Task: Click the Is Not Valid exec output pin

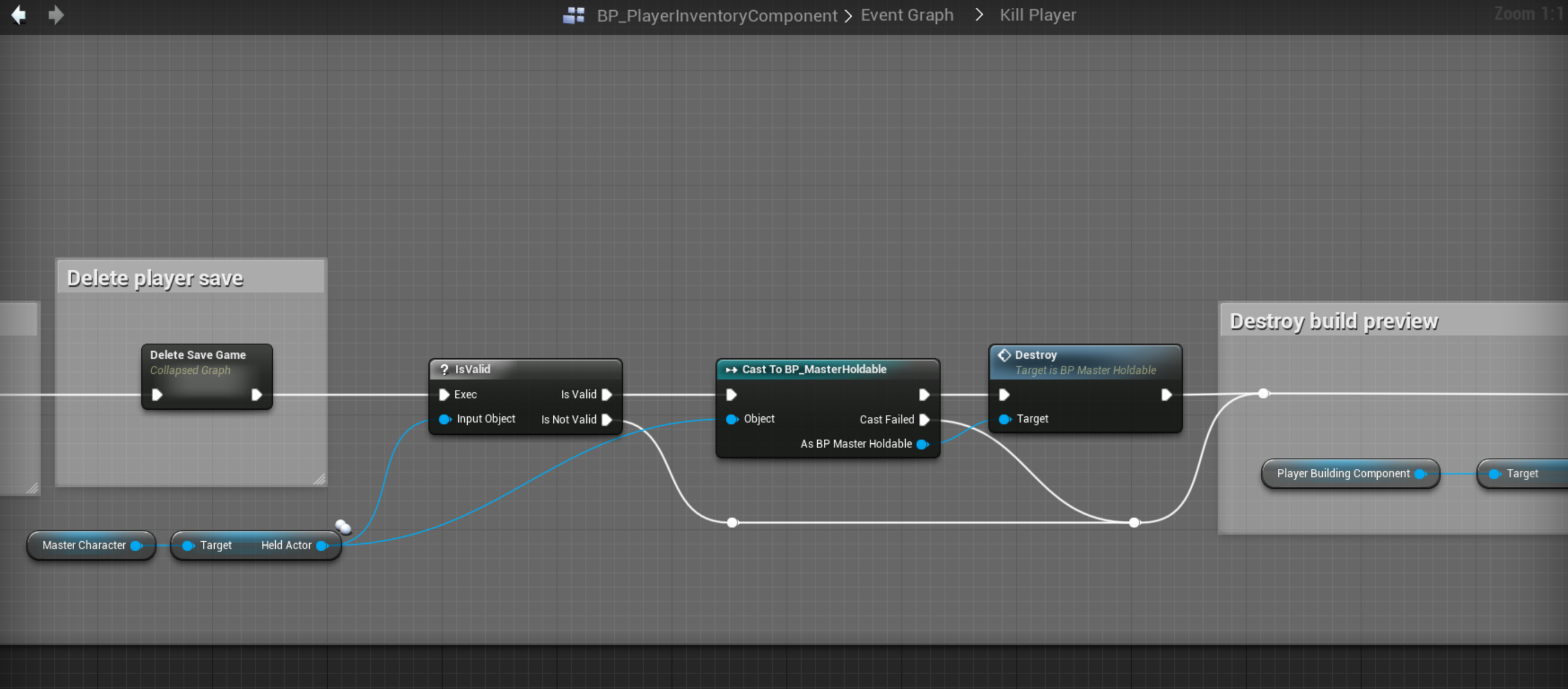Action: (607, 419)
